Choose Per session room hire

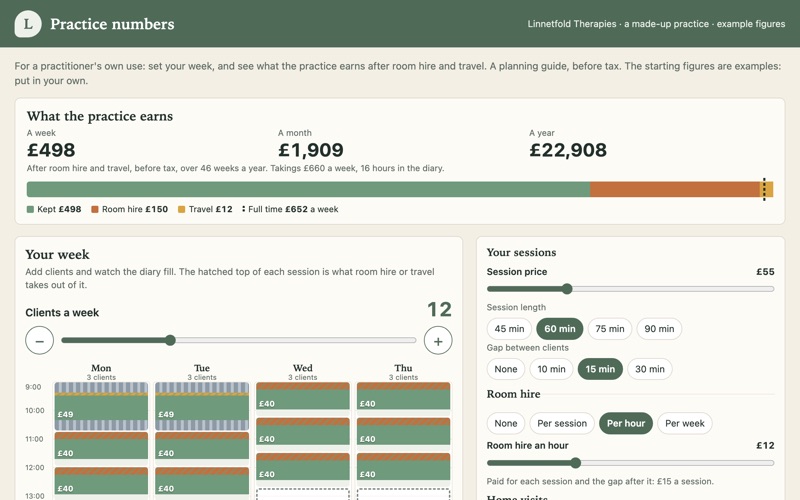coord(562,423)
